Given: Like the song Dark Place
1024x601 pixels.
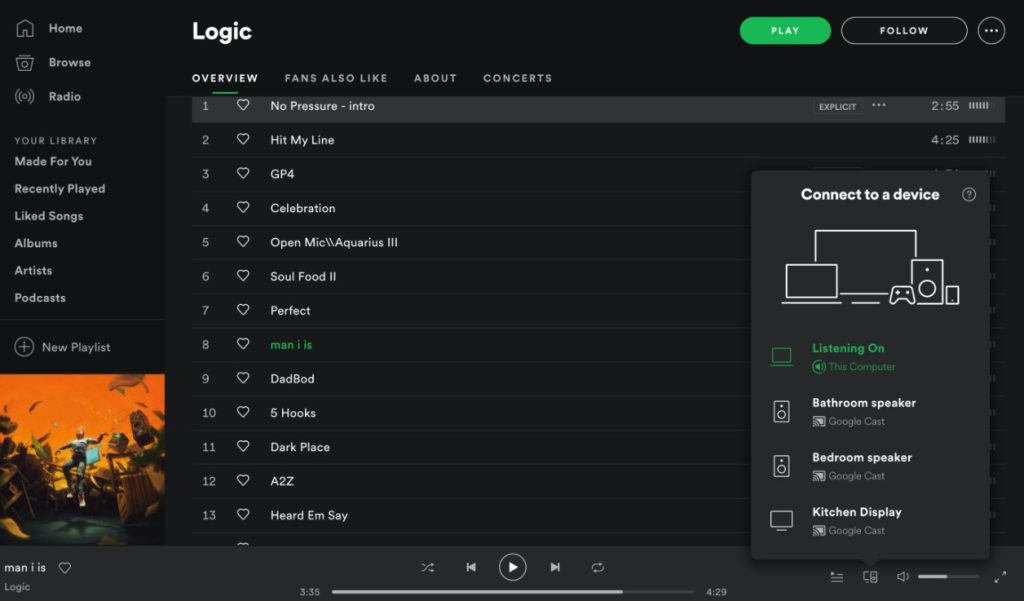Looking at the screenshot, I should click(243, 446).
